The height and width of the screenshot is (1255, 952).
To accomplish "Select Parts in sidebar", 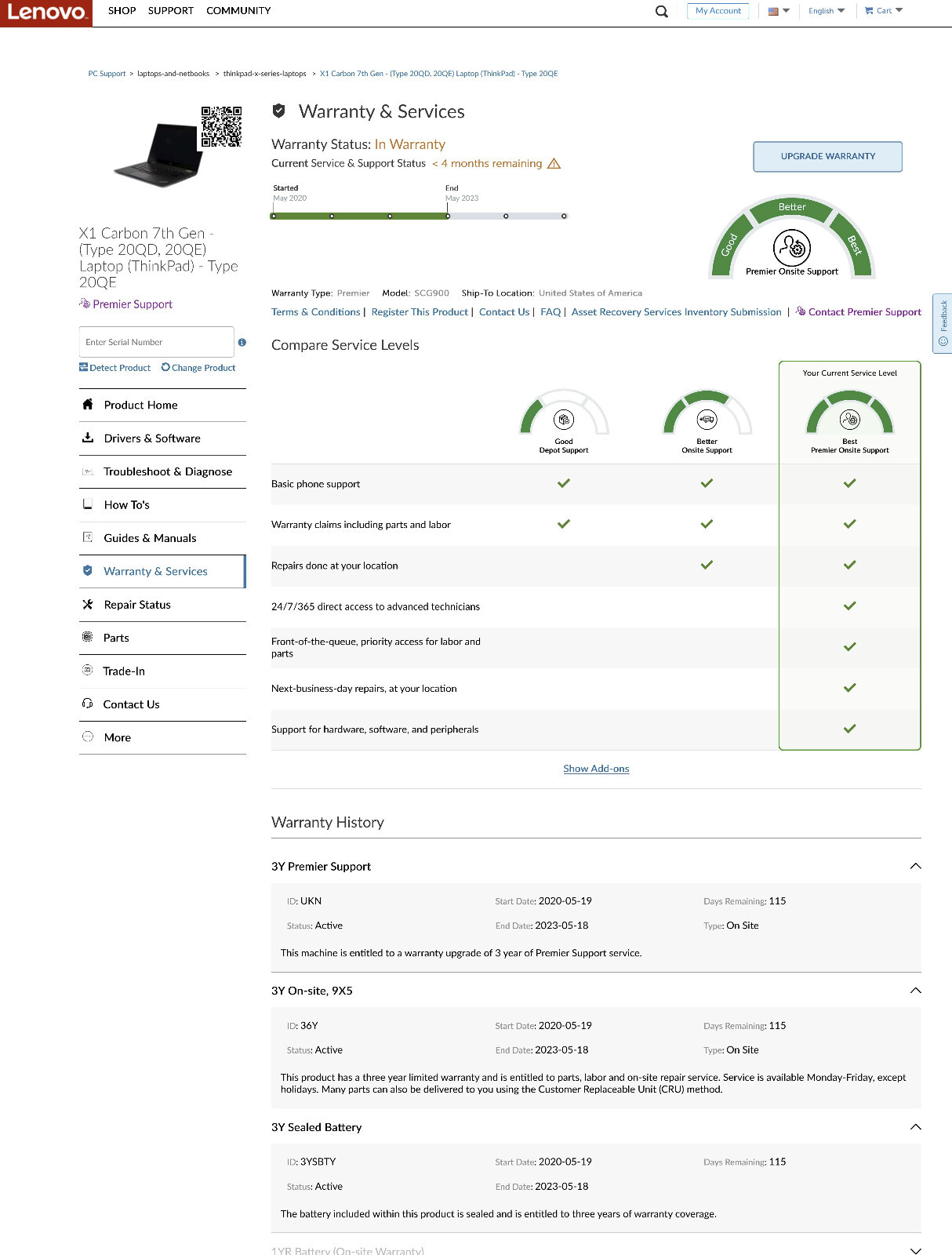I will click(162, 638).
